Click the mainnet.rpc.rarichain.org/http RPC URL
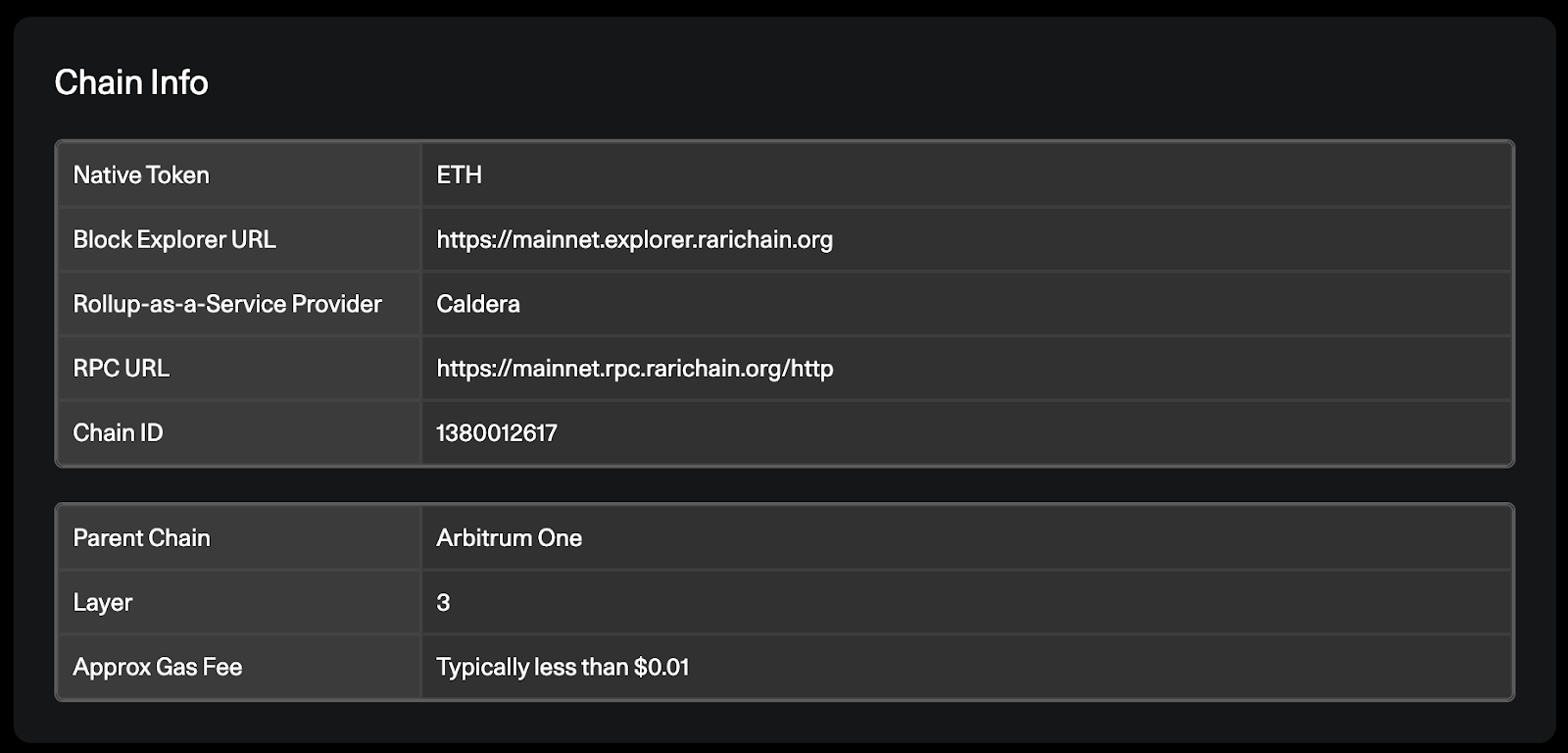Viewport: 1568px width, 753px height. click(x=634, y=369)
